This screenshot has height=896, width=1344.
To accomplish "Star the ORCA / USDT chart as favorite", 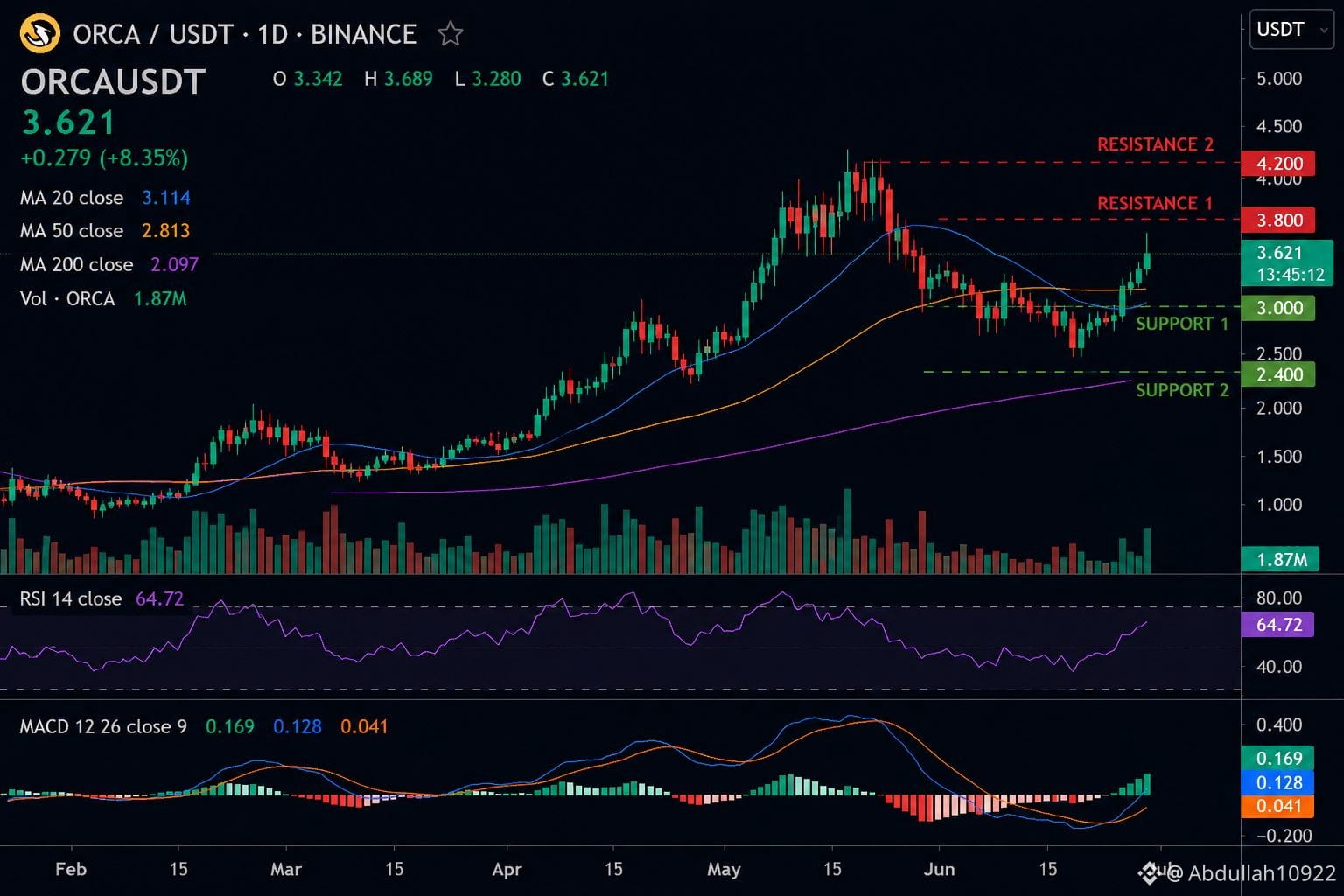I will click(x=451, y=34).
